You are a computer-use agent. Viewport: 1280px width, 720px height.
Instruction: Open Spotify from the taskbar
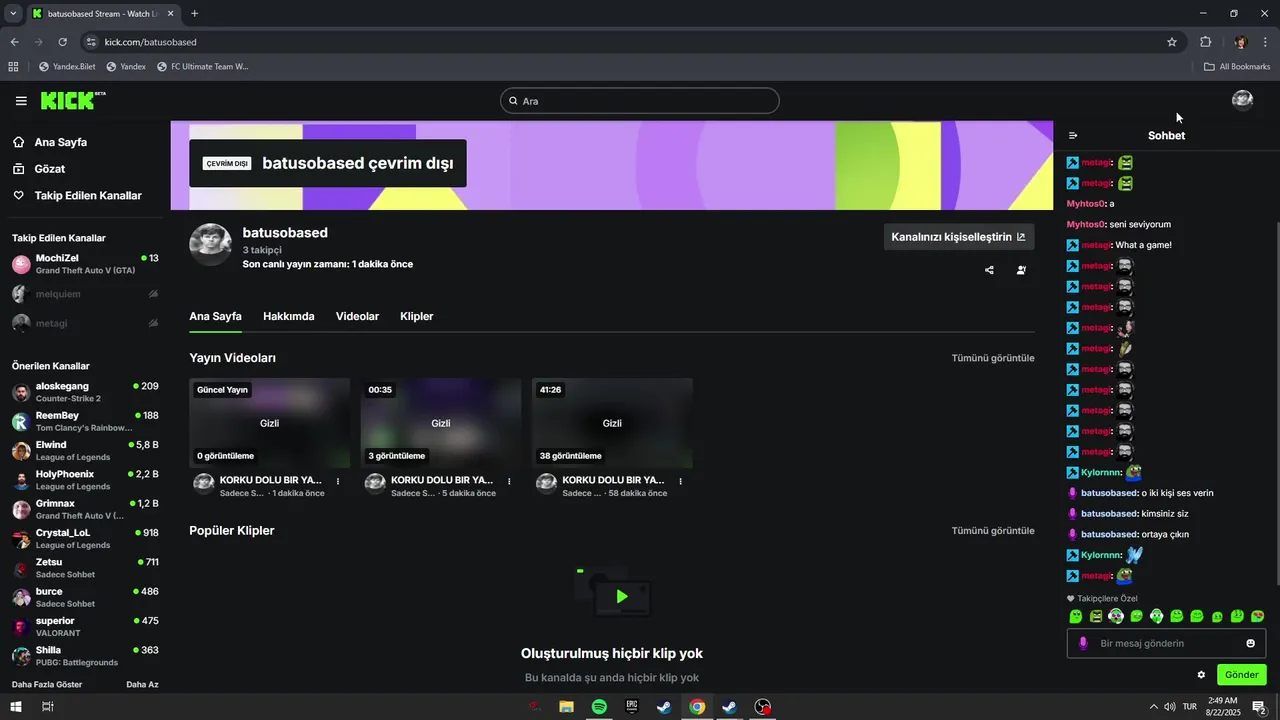[599, 707]
